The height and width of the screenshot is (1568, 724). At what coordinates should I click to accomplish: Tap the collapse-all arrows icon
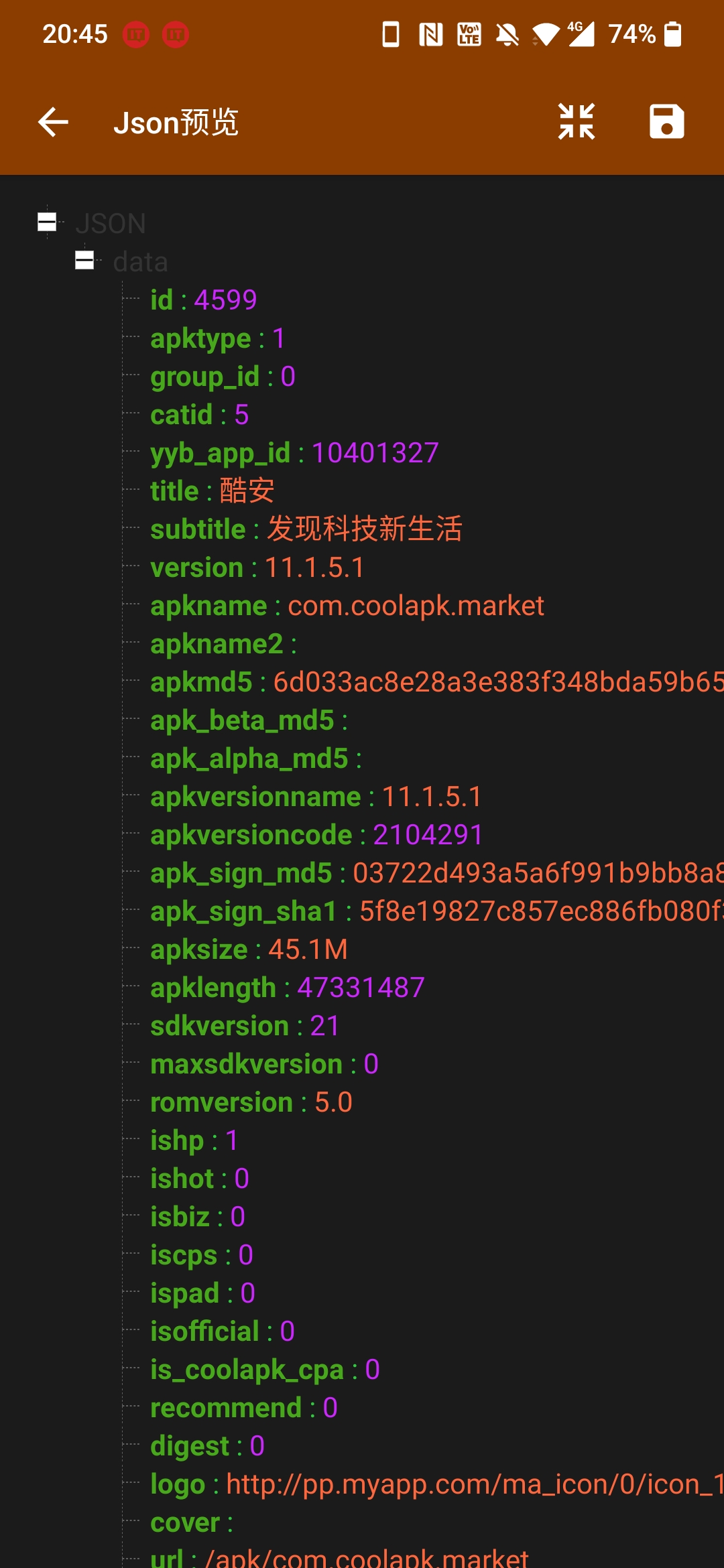point(577,121)
